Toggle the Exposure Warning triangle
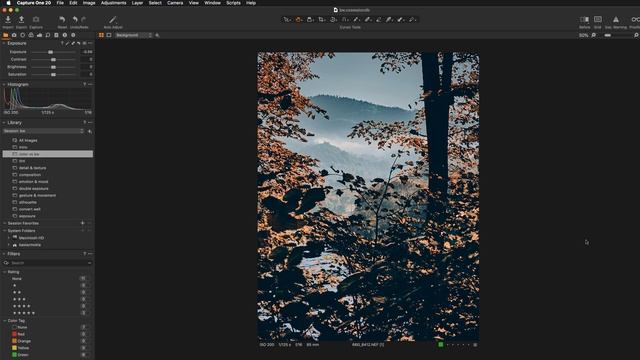This screenshot has height=360, width=640. tap(616, 20)
